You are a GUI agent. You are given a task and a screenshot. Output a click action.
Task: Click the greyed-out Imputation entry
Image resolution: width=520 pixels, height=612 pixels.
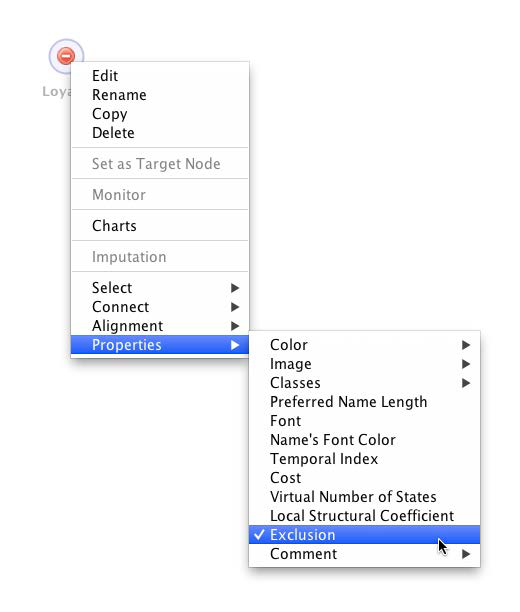coord(160,256)
